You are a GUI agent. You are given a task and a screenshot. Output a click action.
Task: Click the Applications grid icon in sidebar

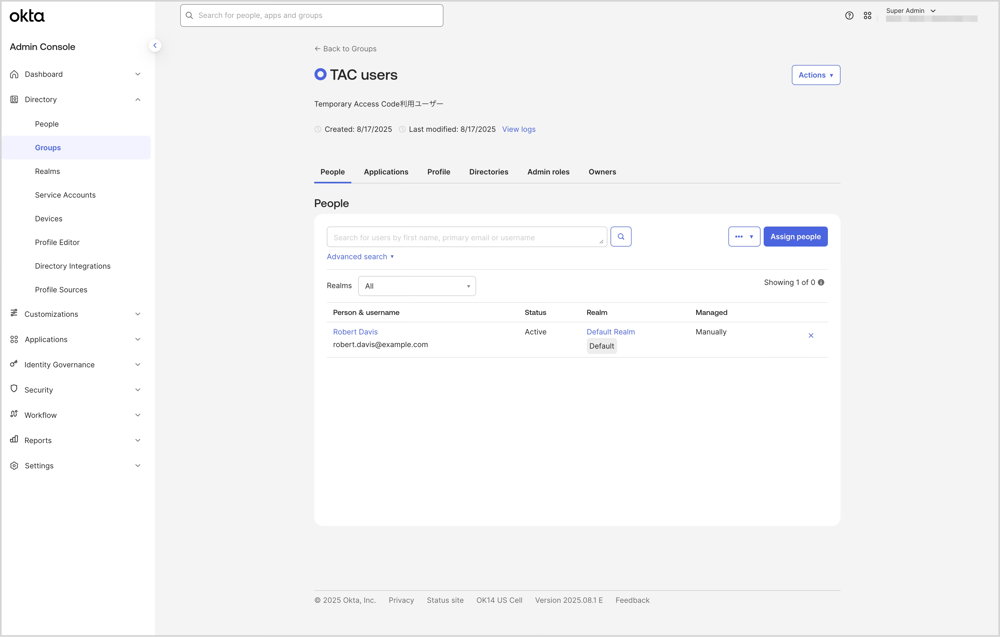coord(14,339)
